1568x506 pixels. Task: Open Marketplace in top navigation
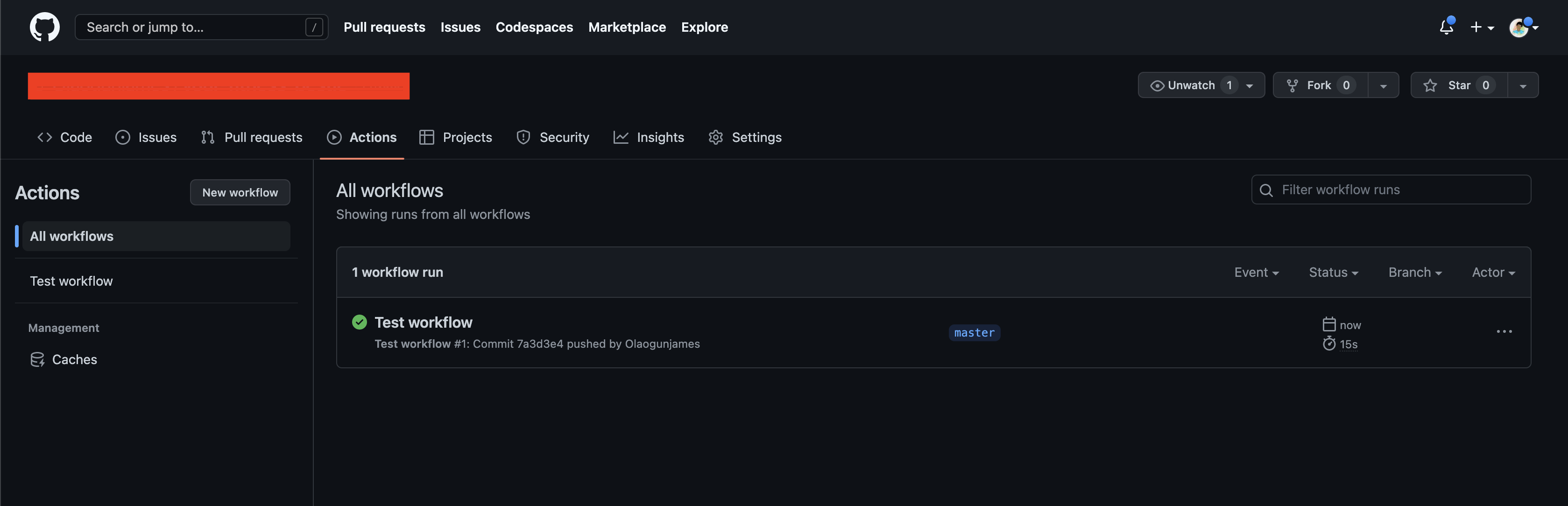click(x=626, y=28)
